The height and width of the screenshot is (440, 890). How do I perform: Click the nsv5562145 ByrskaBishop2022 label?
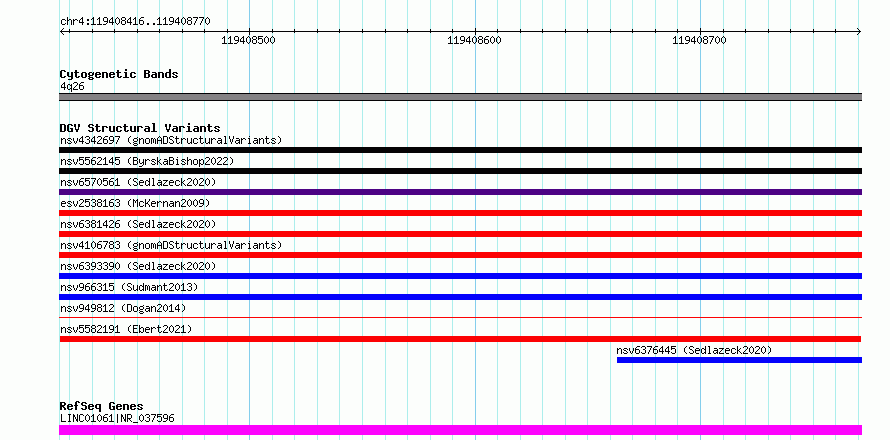(147, 161)
